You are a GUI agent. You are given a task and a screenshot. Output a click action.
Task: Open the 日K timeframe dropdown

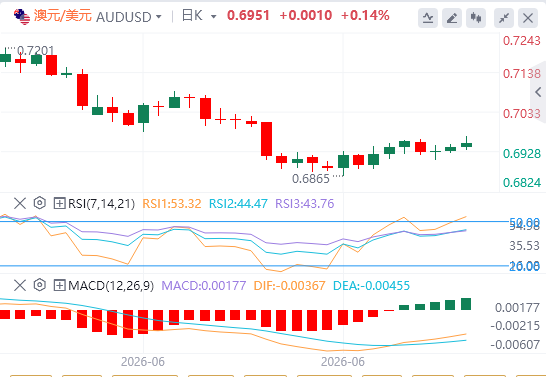click(x=199, y=16)
